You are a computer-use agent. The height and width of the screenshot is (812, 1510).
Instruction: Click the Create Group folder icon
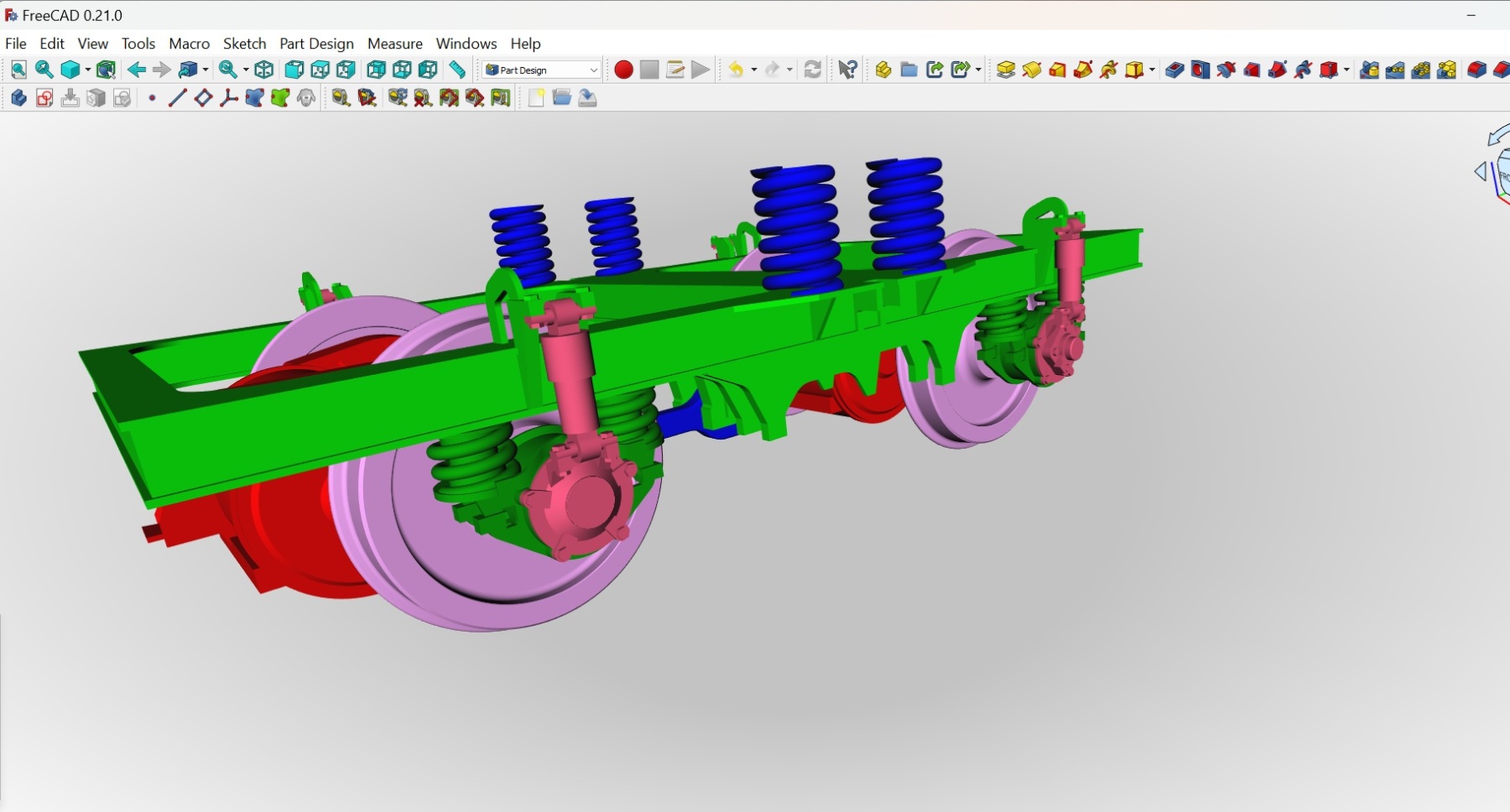(x=909, y=70)
